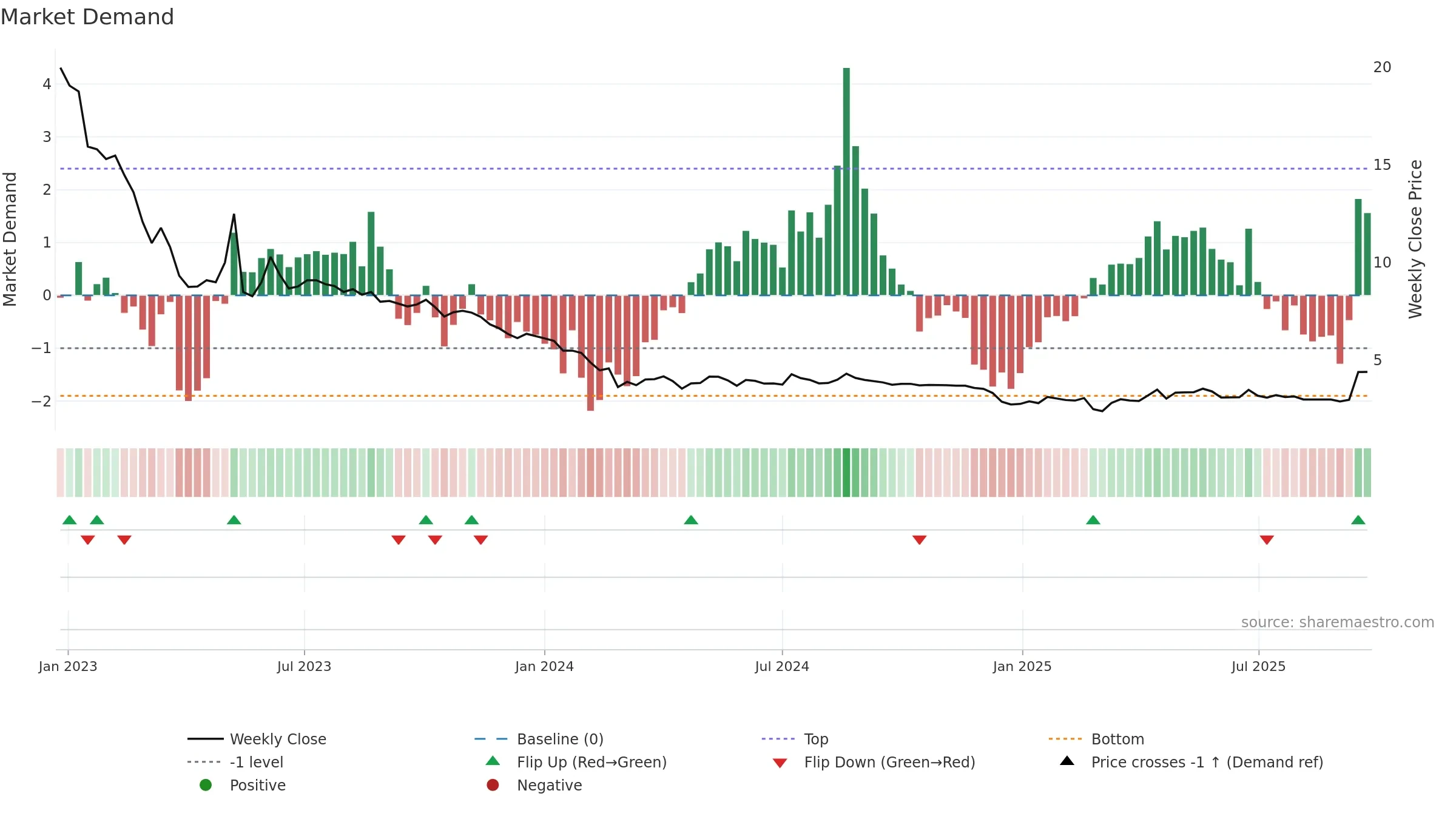This screenshot has height=819, width=1456.
Task: Click the flip-up marker near May 2023
Action: [234, 520]
